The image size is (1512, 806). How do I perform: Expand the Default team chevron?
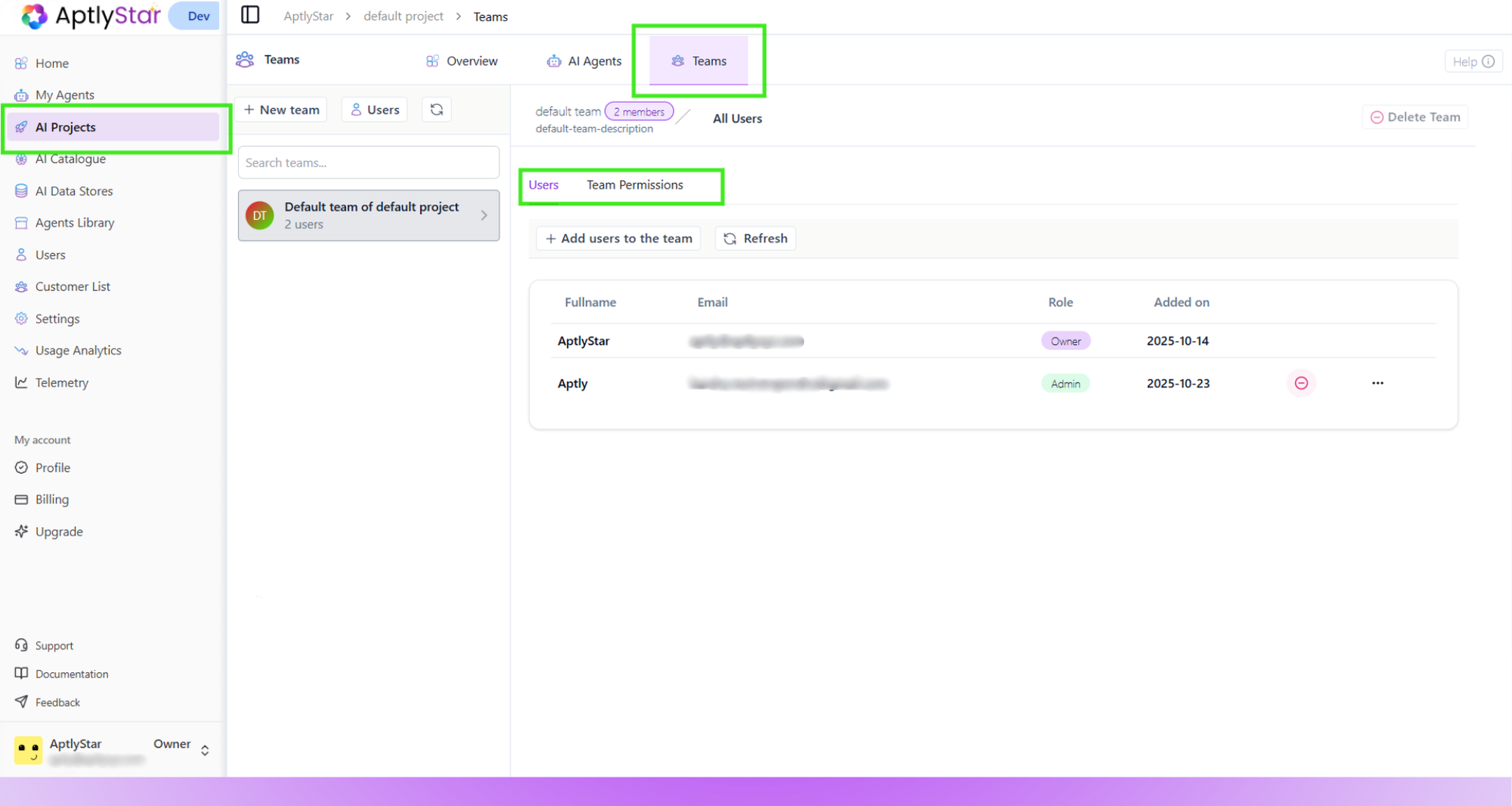pyautogui.click(x=484, y=215)
